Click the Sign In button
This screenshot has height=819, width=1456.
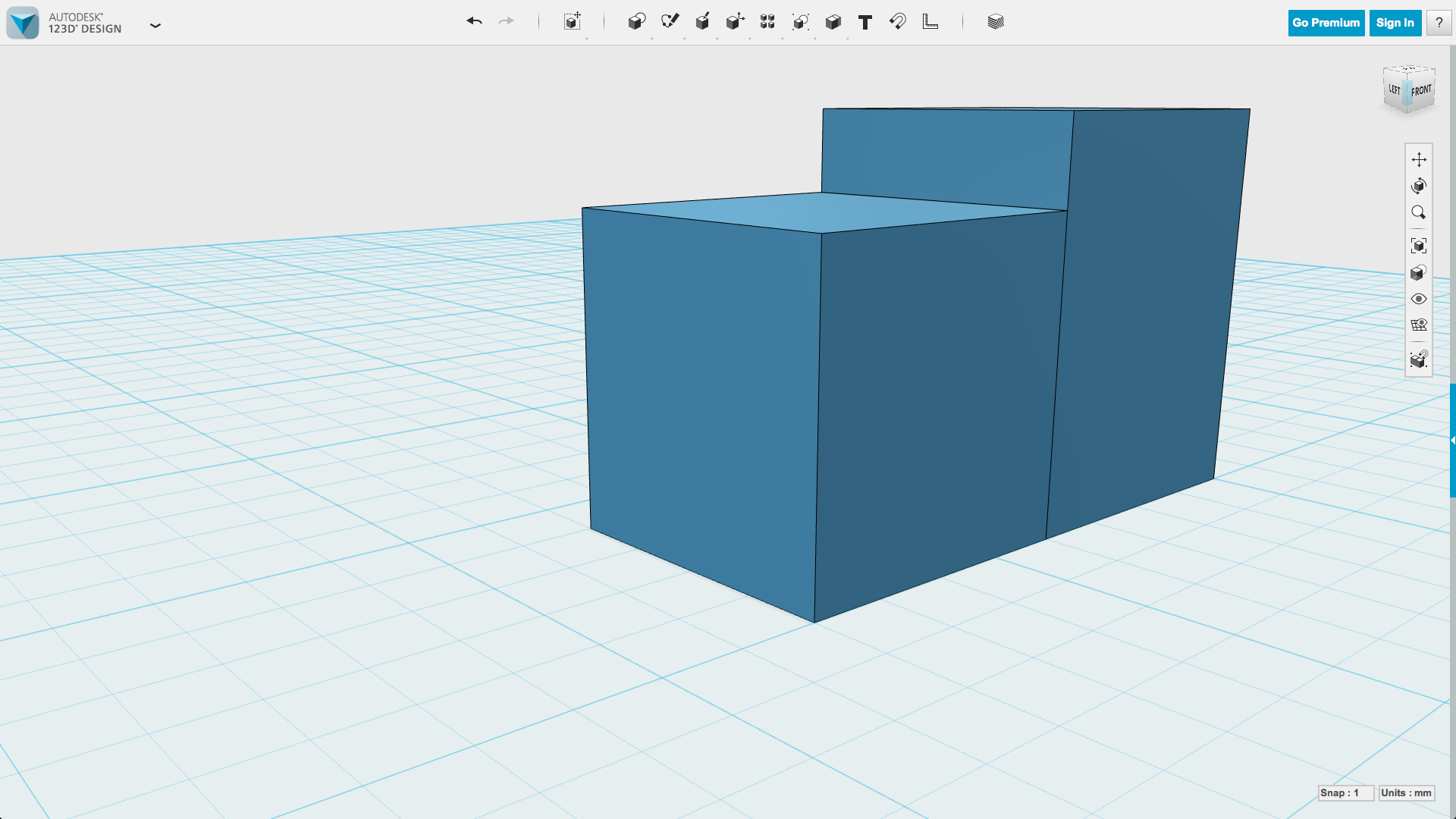point(1395,23)
